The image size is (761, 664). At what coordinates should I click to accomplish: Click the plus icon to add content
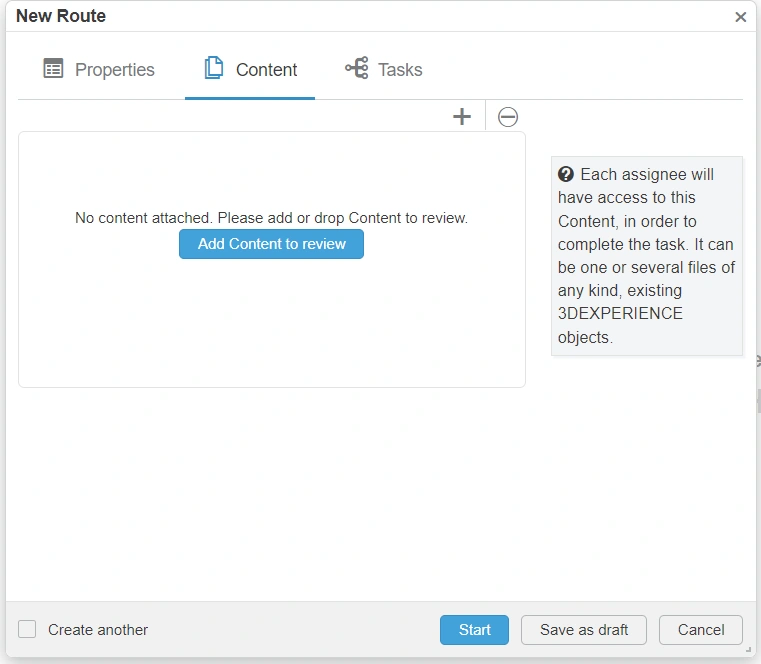(x=462, y=117)
